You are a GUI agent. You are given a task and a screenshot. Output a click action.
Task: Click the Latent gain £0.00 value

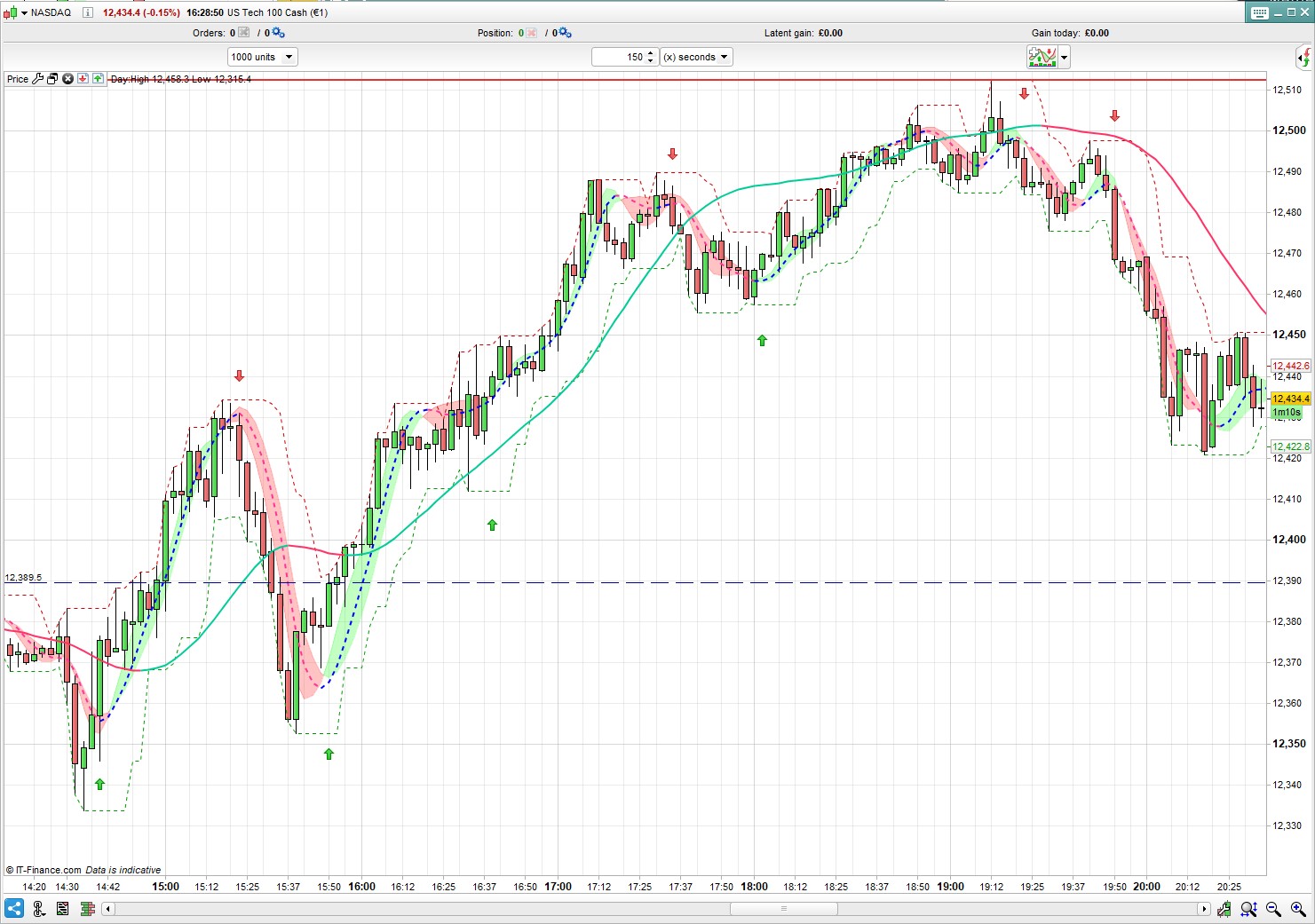click(830, 33)
